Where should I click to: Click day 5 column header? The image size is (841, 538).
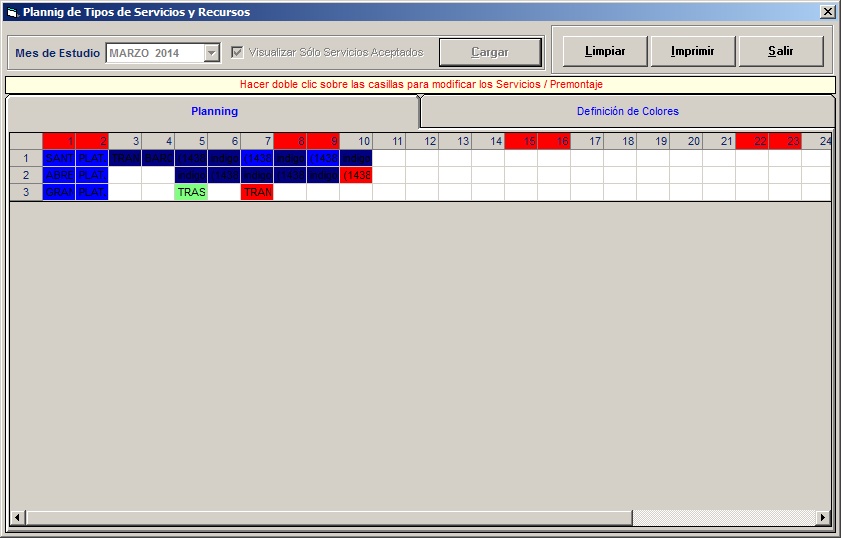tap(191, 141)
